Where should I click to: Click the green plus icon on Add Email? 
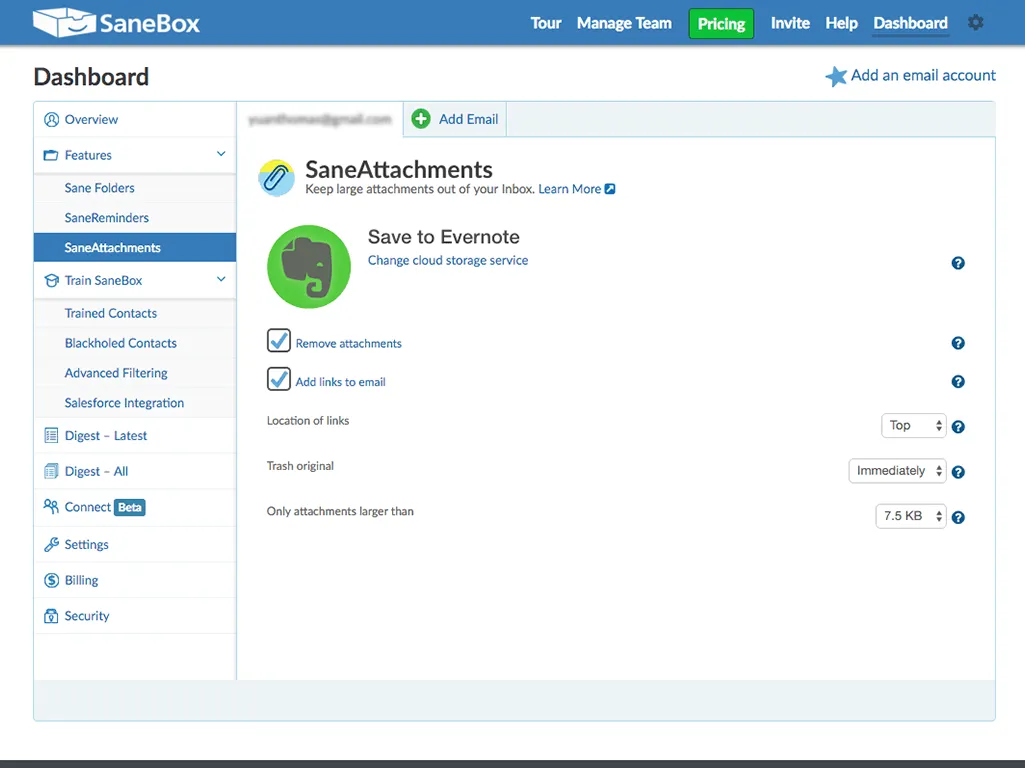pos(421,119)
